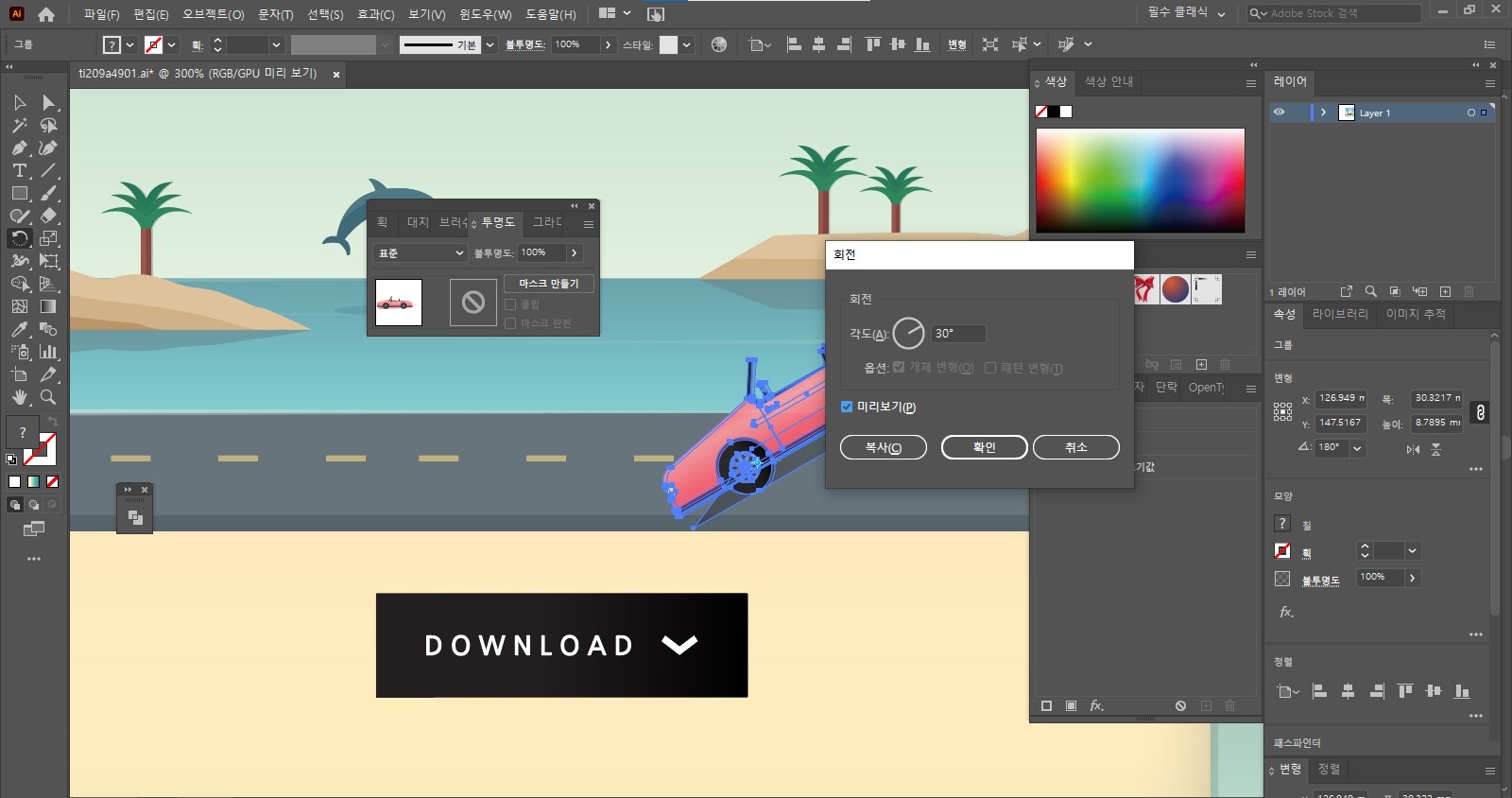Select the Hand tool

point(19,397)
